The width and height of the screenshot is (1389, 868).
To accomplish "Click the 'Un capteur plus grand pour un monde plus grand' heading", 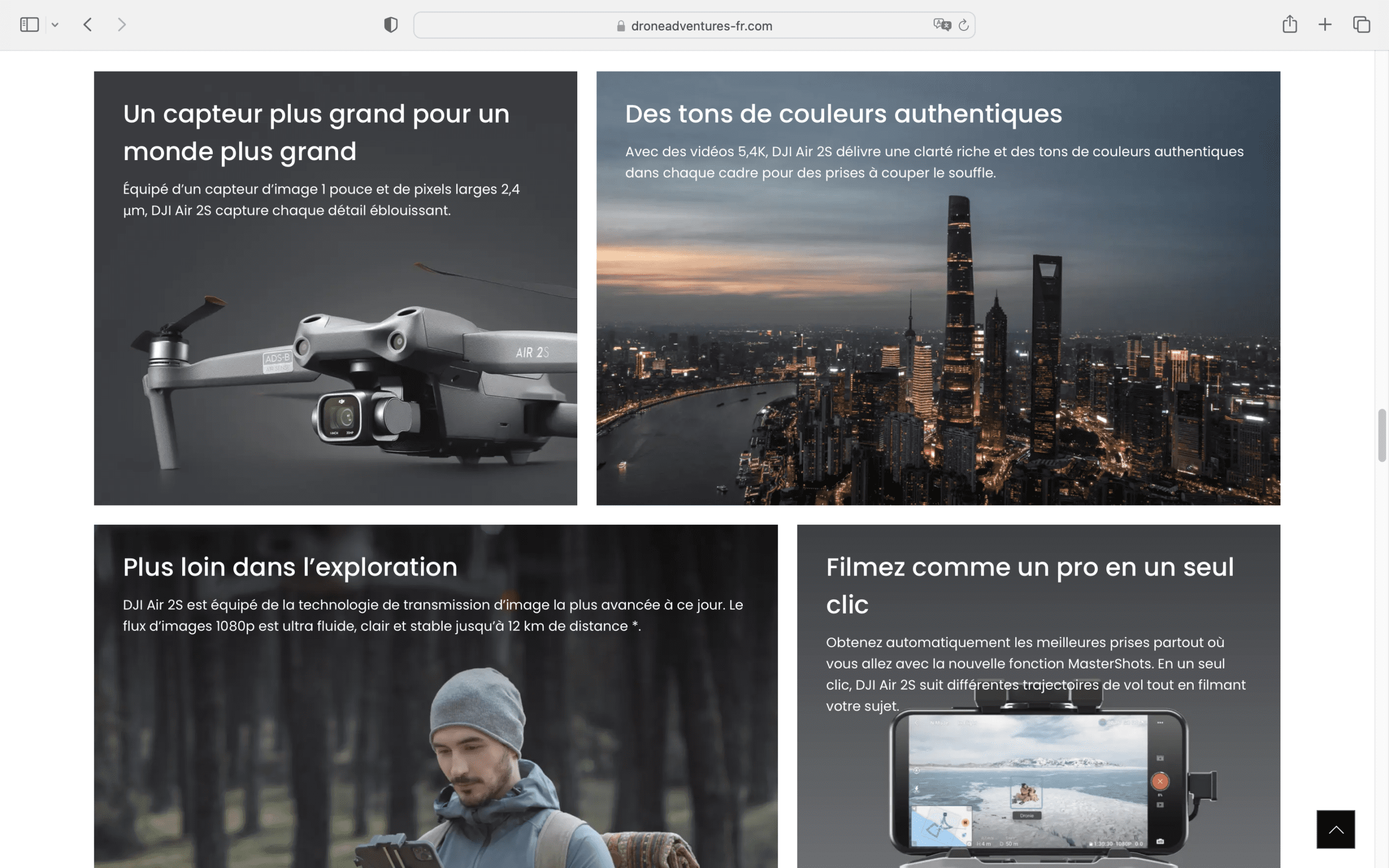I will [x=316, y=132].
